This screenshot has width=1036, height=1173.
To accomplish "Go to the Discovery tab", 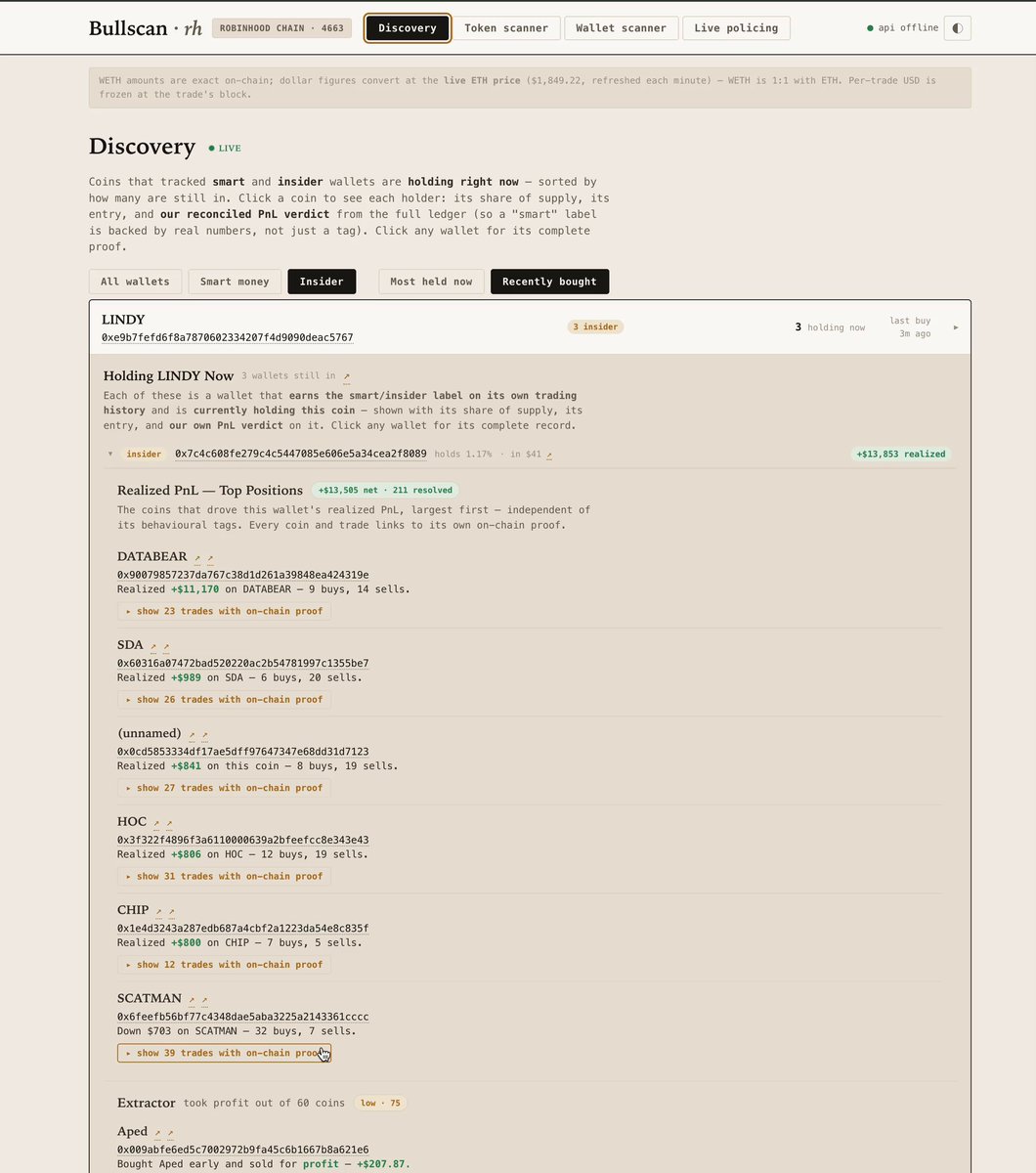I will pos(408,28).
